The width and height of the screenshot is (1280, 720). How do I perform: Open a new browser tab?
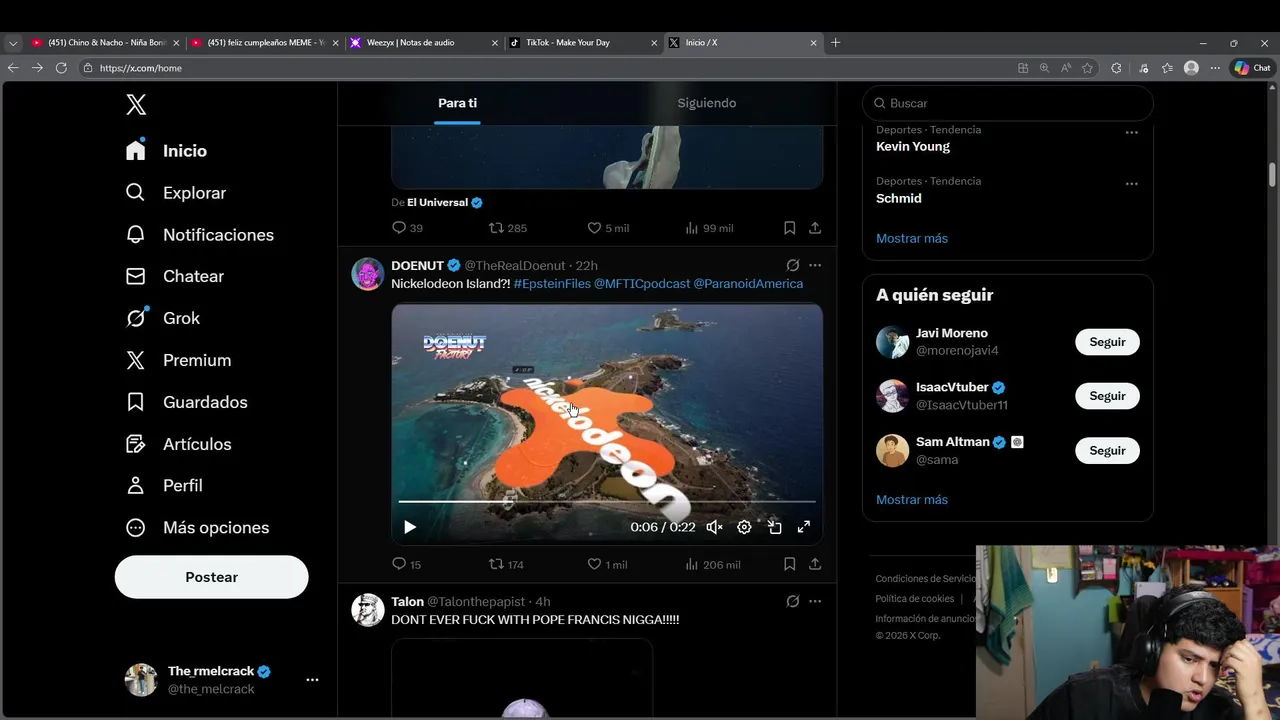[x=836, y=43]
